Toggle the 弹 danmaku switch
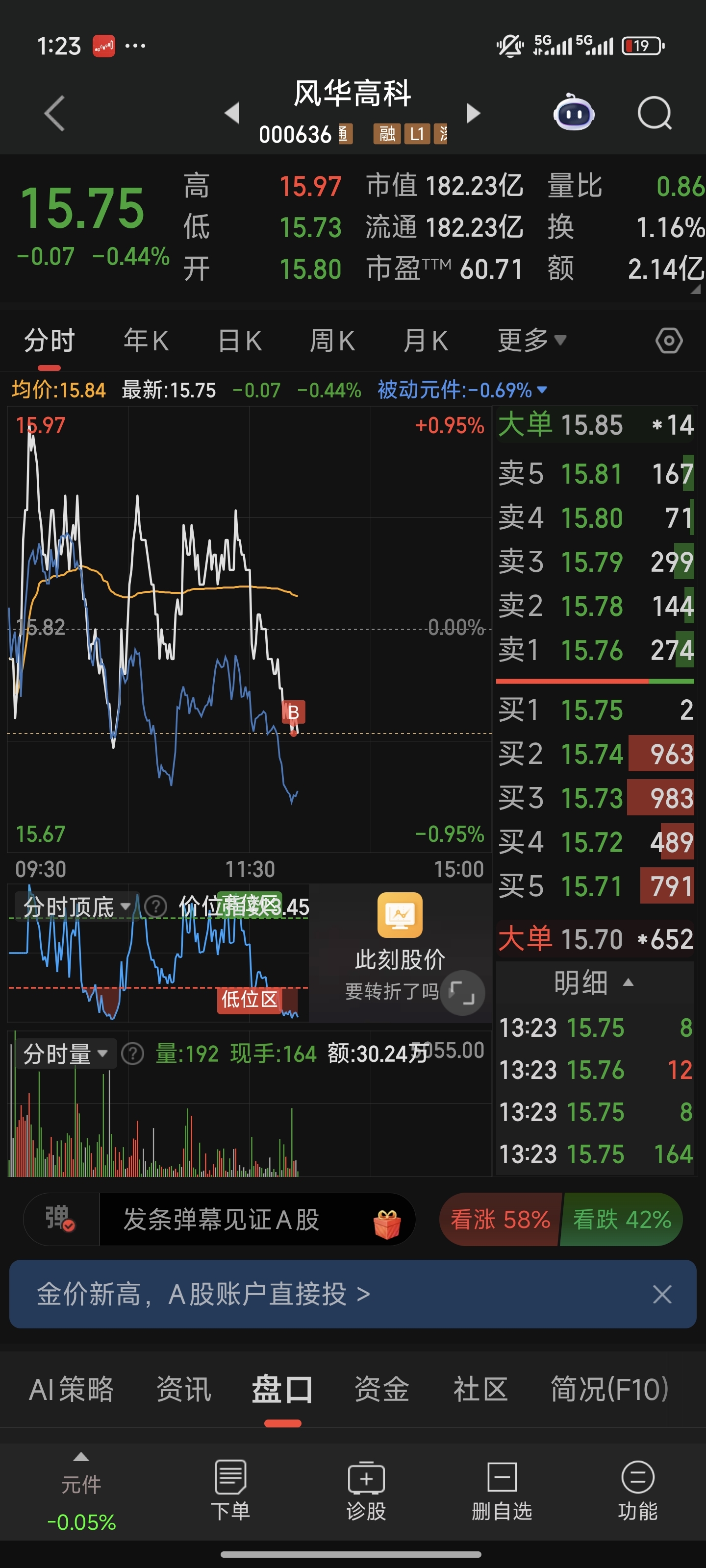Viewport: 706px width, 1568px height. (60, 1219)
